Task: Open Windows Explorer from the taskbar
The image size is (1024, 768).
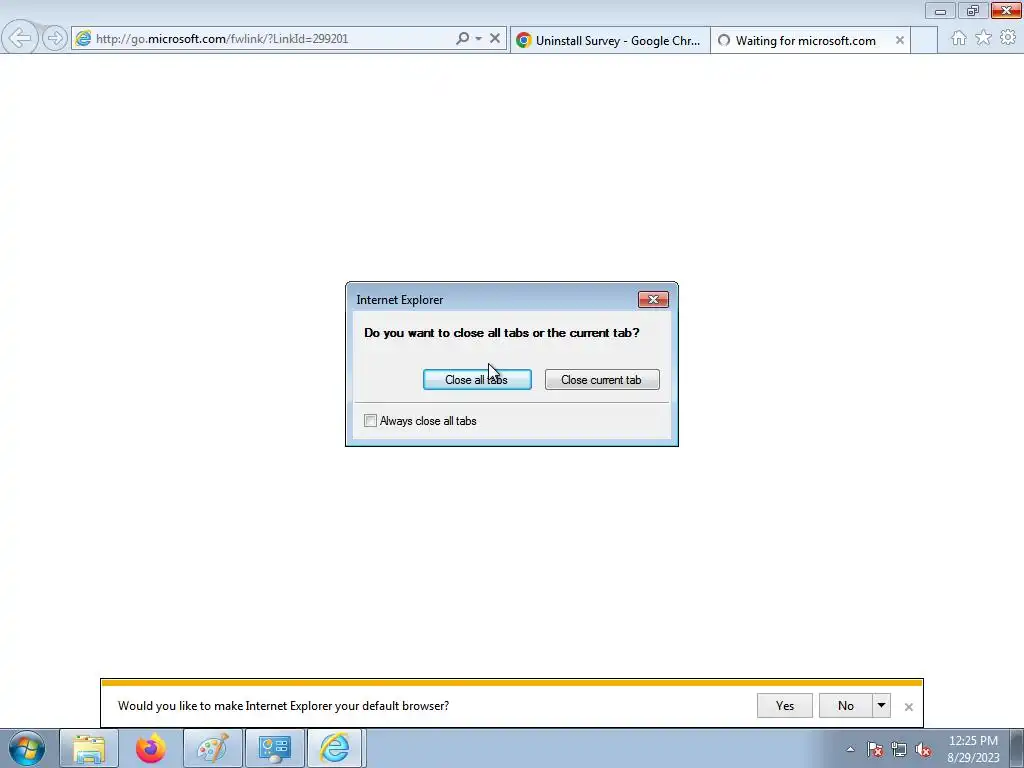Action: [x=89, y=748]
